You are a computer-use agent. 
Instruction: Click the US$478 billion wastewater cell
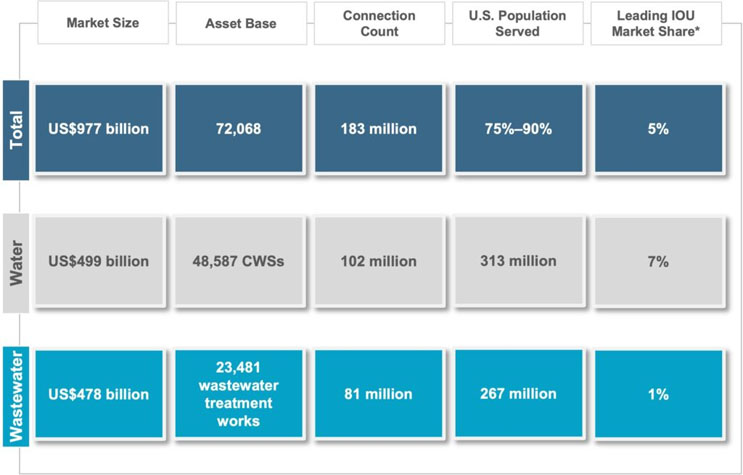coord(99,394)
